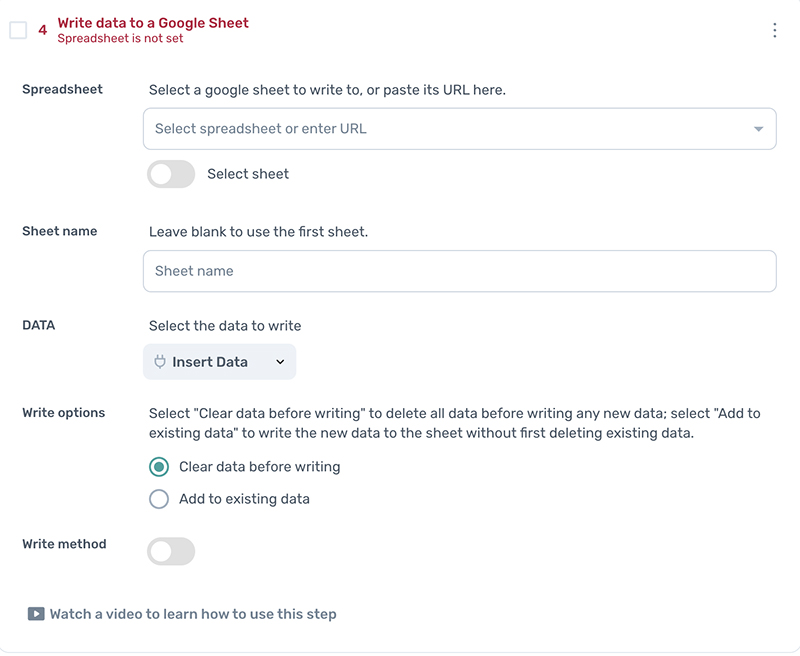The width and height of the screenshot is (800, 656).
Task: Click the three-dot options icon for step 4
Action: coord(775,31)
